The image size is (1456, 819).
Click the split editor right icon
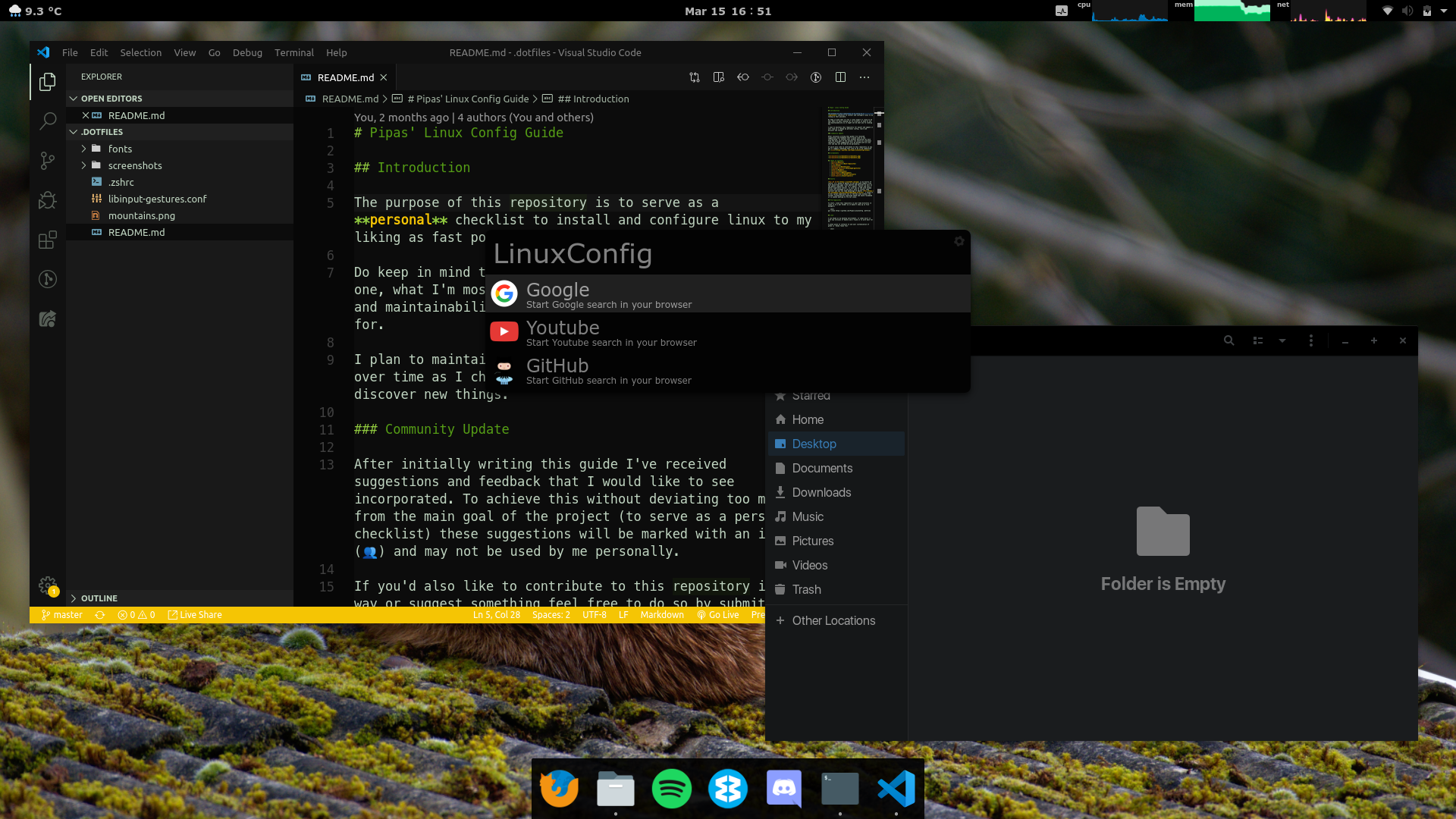tap(840, 77)
